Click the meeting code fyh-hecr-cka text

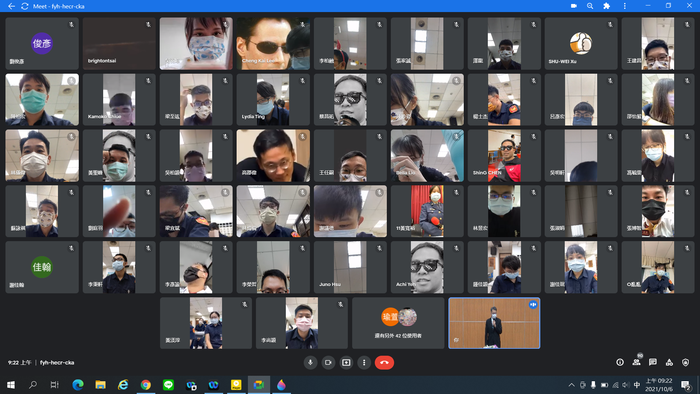(x=57, y=362)
